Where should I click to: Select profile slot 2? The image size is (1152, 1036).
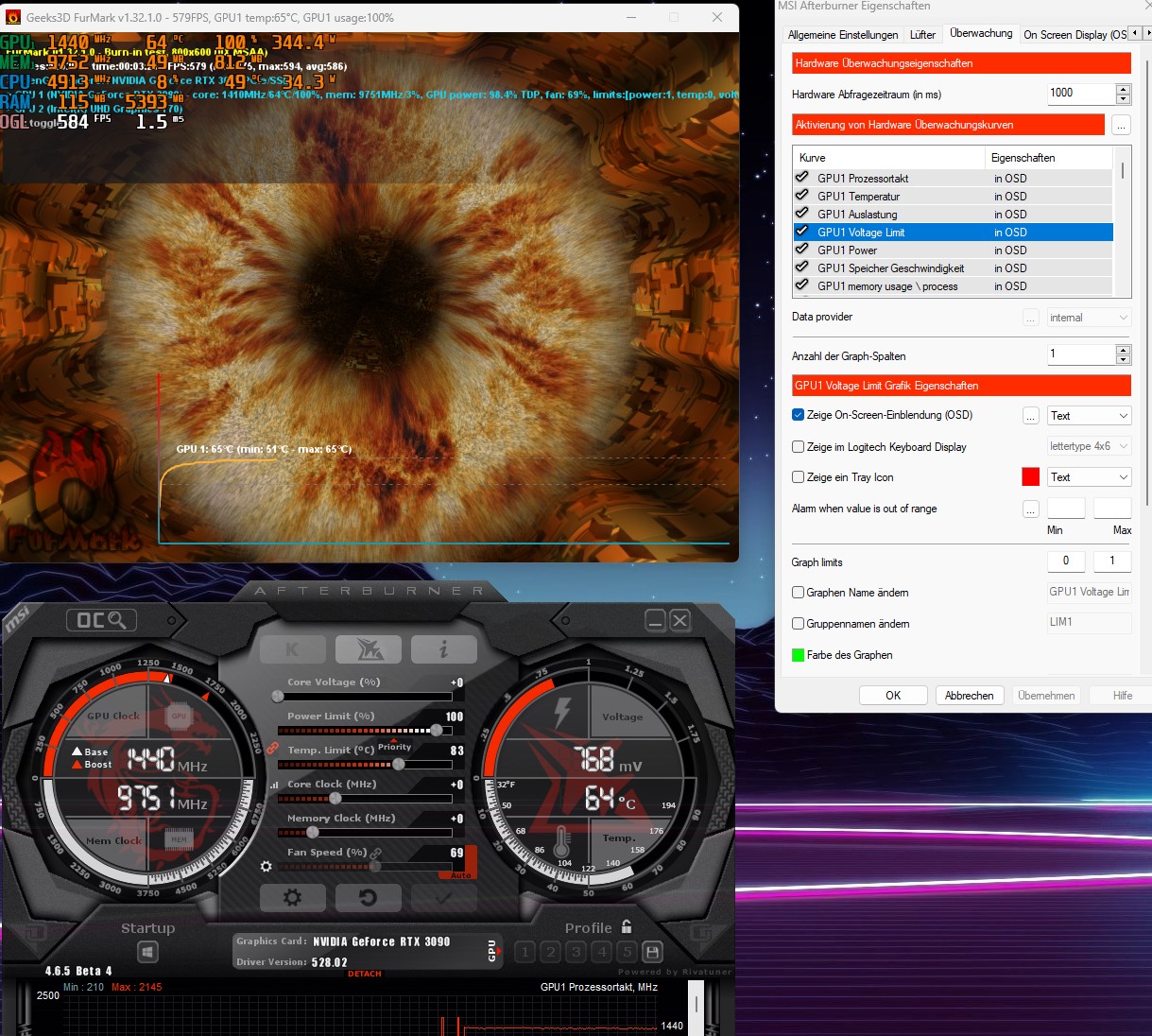coord(551,952)
